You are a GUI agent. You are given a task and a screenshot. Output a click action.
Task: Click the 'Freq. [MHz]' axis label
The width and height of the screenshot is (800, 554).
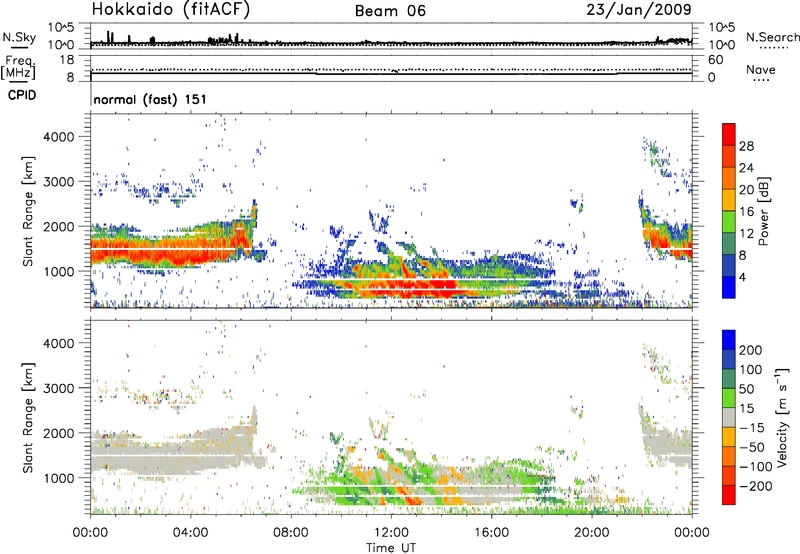(18, 67)
